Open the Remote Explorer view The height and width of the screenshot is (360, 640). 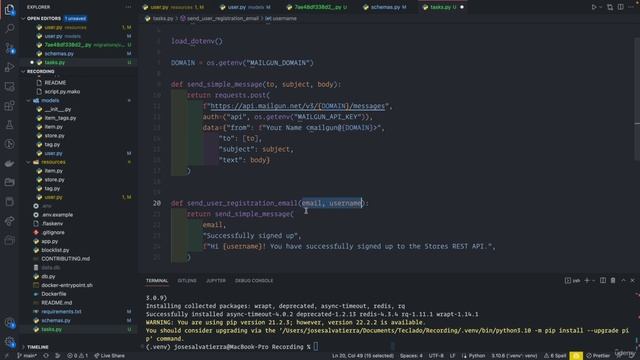coord(9,87)
